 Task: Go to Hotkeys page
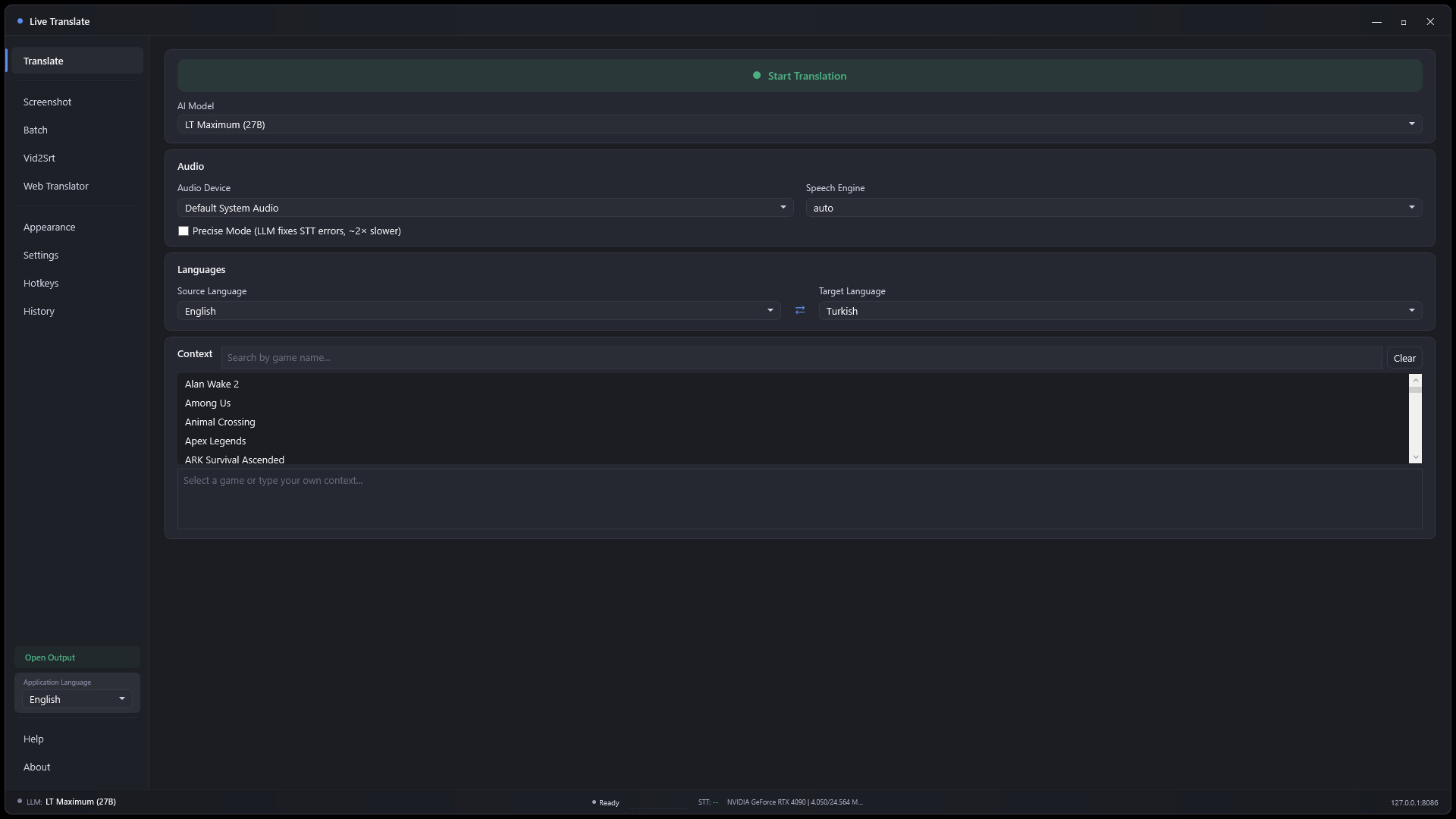[x=77, y=283]
